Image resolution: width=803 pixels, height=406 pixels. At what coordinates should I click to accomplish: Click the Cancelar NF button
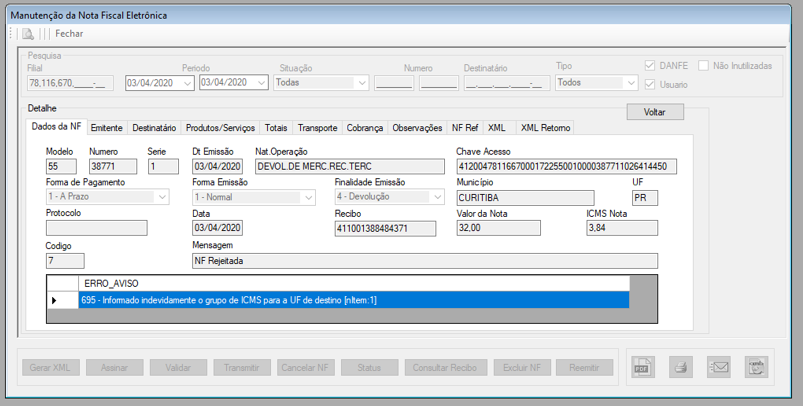[305, 368]
